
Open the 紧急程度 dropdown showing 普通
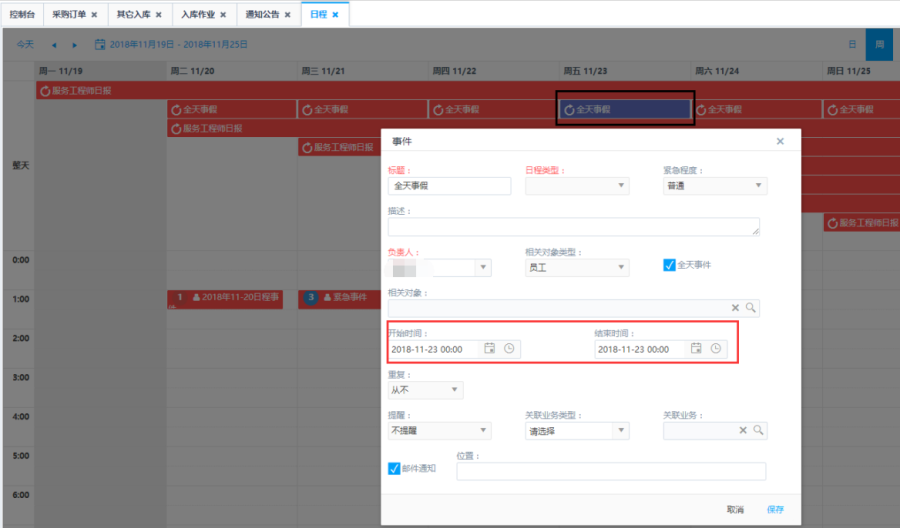pyautogui.click(x=759, y=185)
